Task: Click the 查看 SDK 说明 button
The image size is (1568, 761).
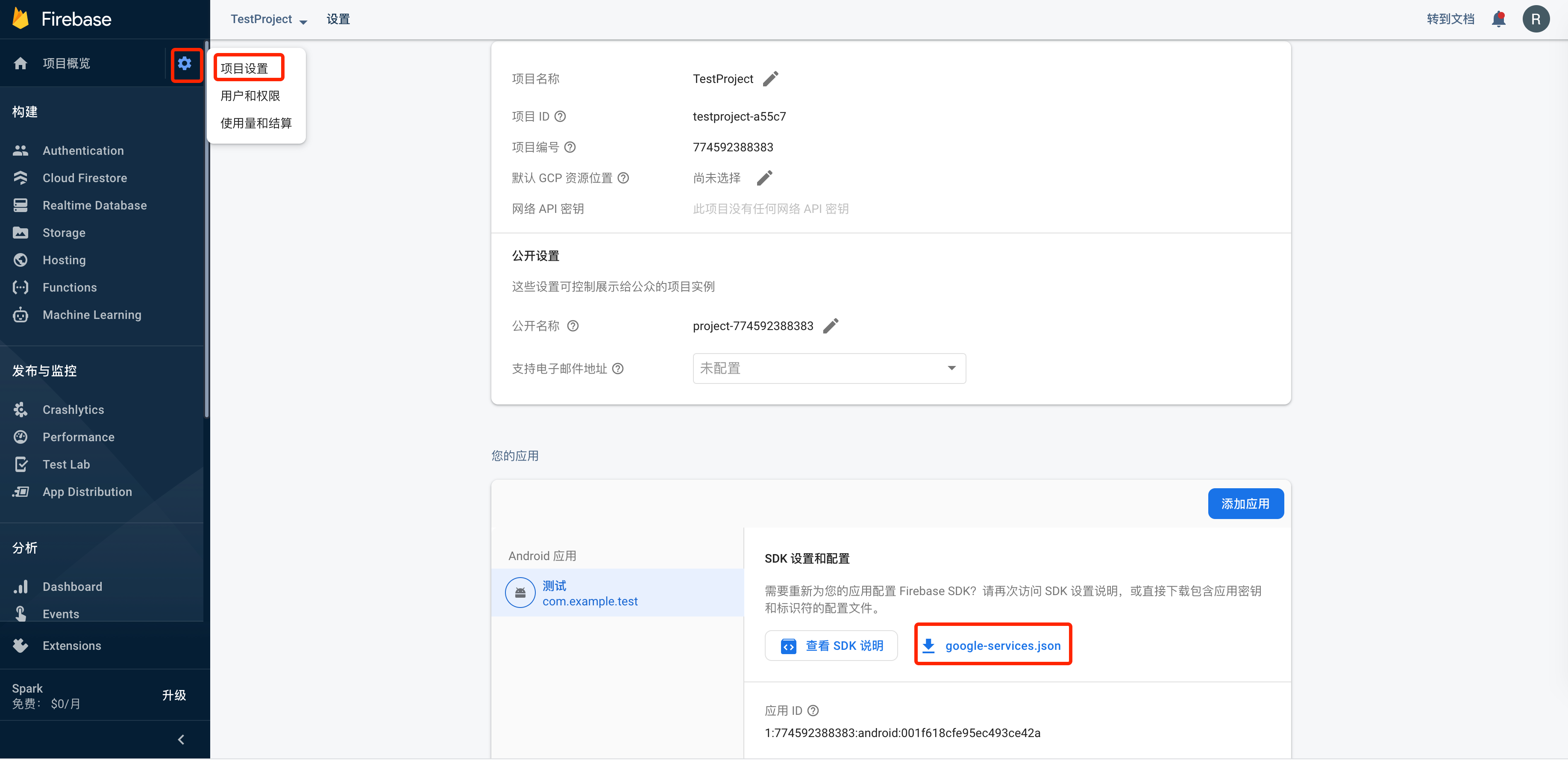Action: point(831,646)
